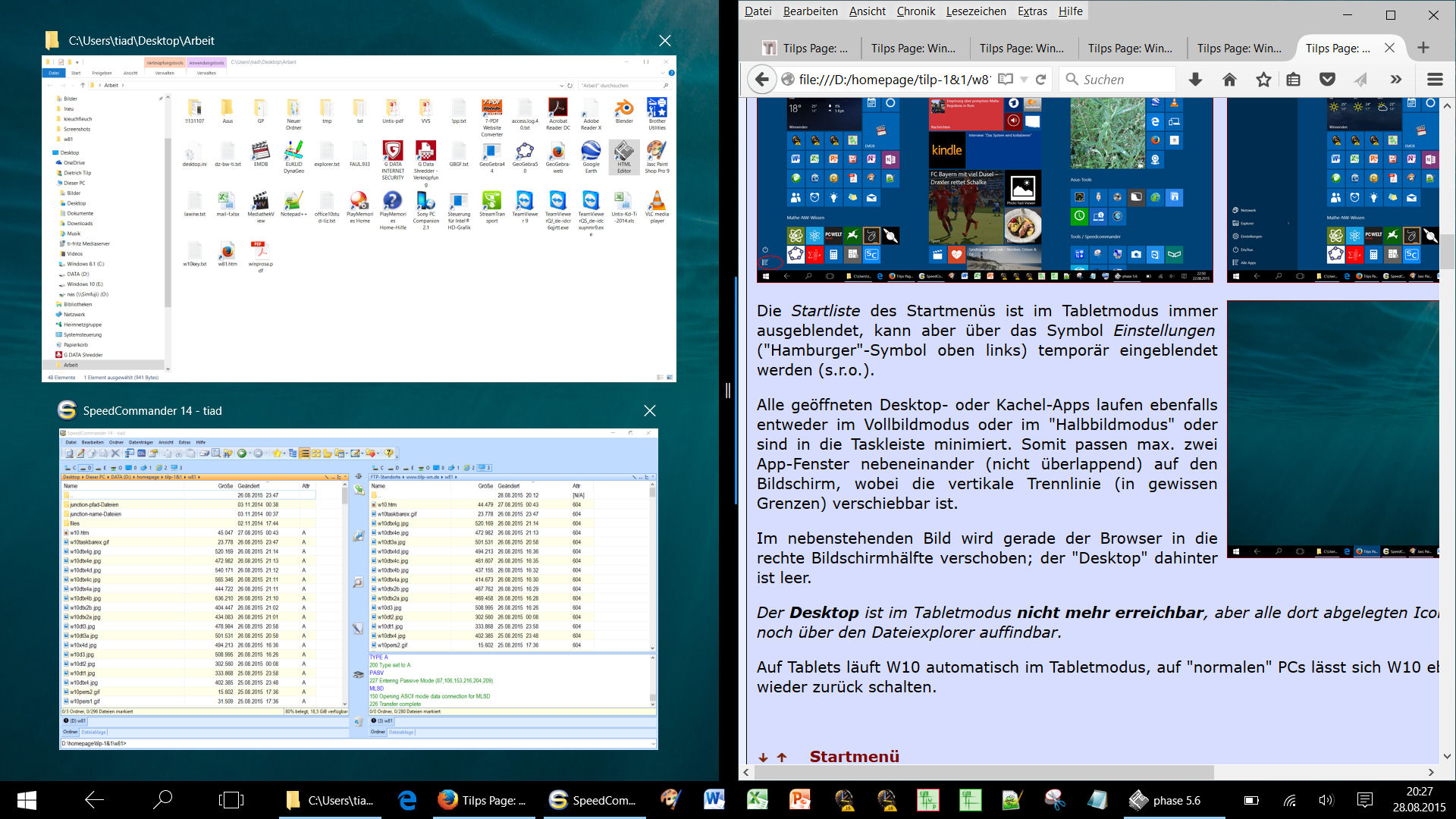Reload the page in Firefox
The image size is (1456, 819).
click(1041, 80)
